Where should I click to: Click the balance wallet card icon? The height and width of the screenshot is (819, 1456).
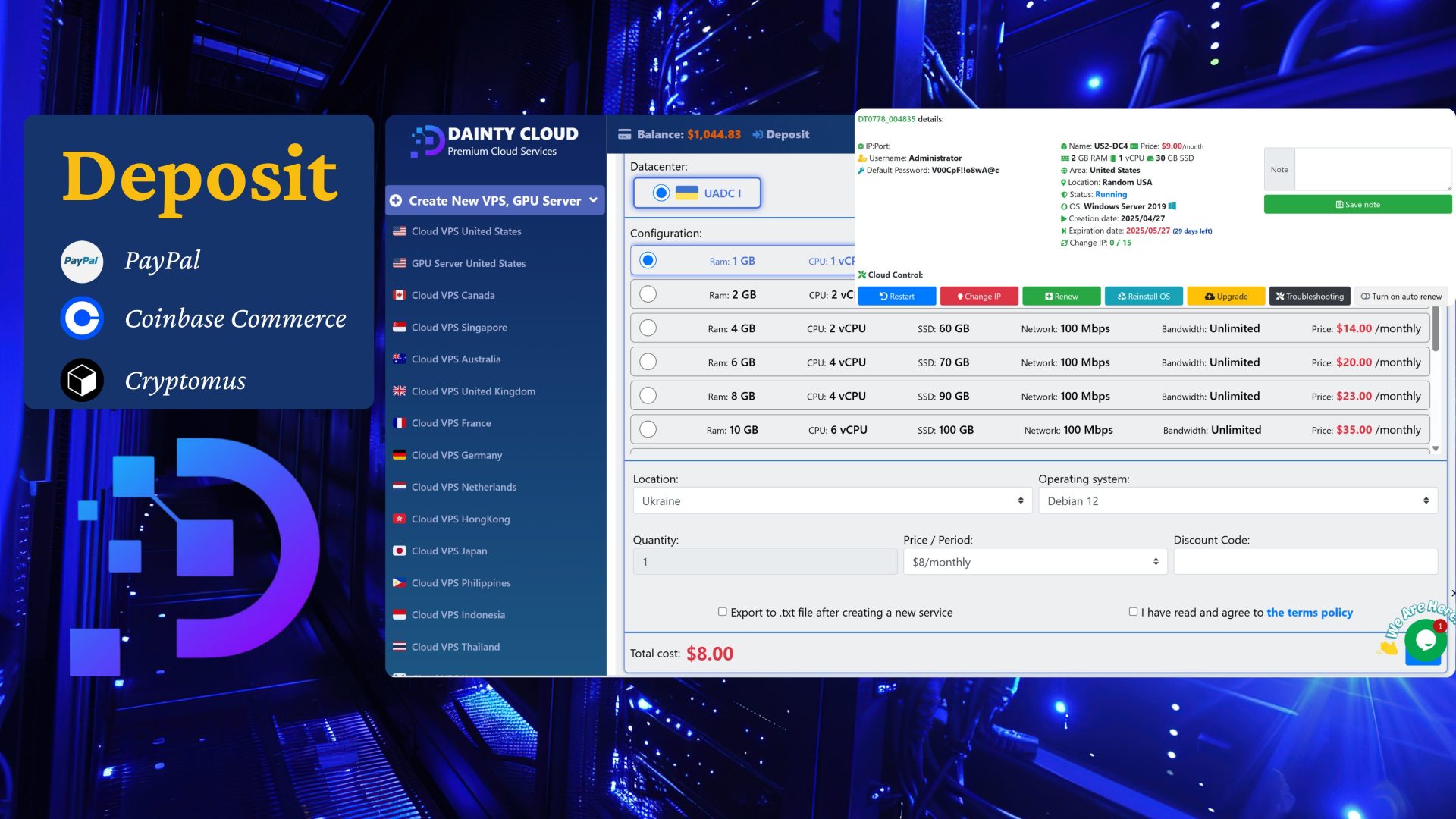click(625, 134)
